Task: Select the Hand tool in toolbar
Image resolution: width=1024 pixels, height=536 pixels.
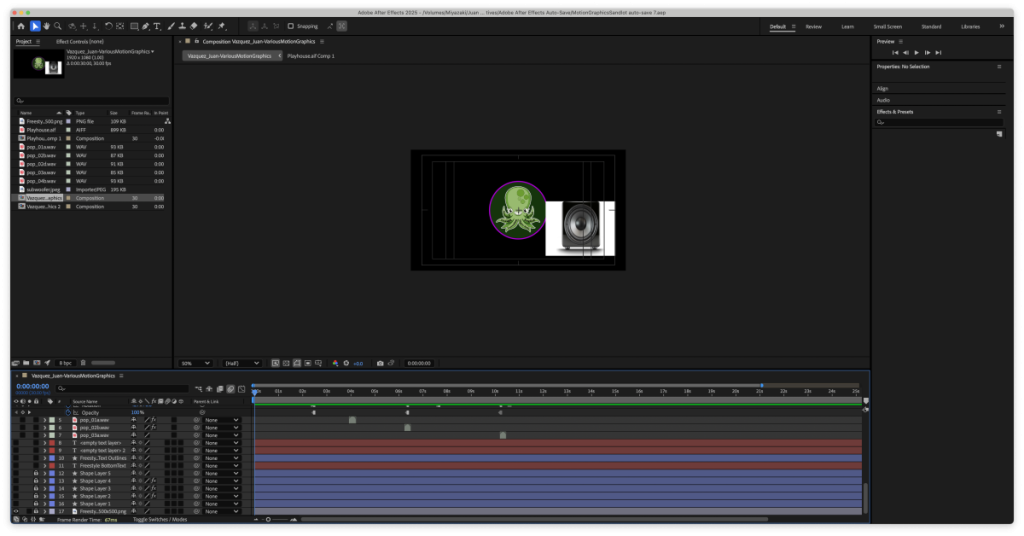Action: pyautogui.click(x=47, y=26)
